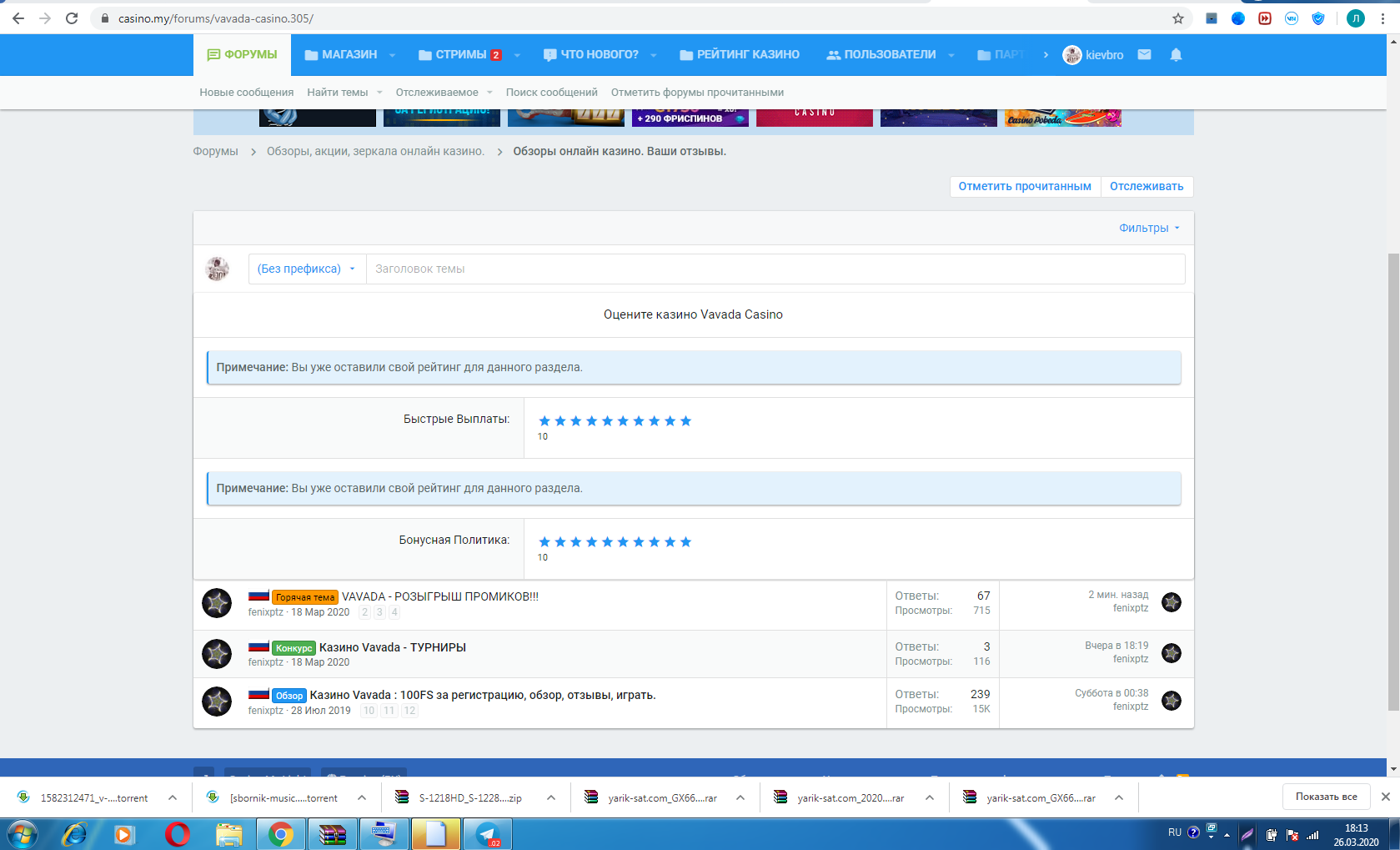Open Windows Explorer folder in taskbar

(228, 833)
